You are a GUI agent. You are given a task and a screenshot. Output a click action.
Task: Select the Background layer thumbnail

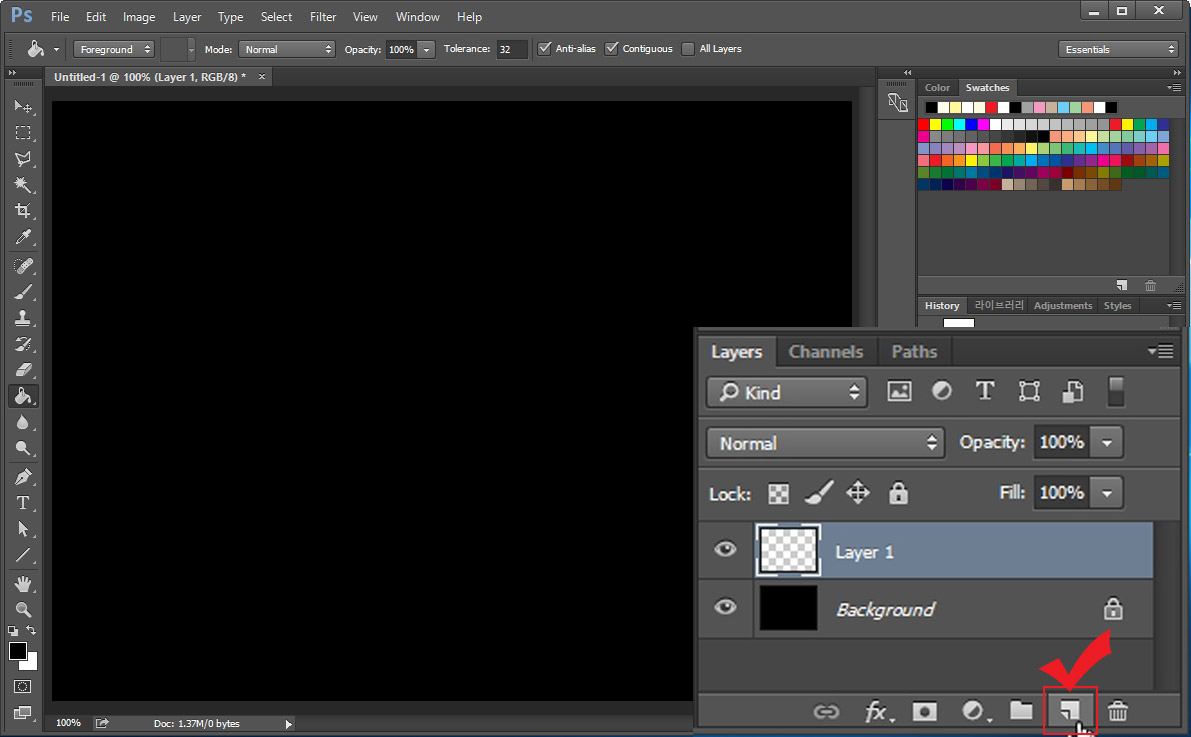[788, 608]
